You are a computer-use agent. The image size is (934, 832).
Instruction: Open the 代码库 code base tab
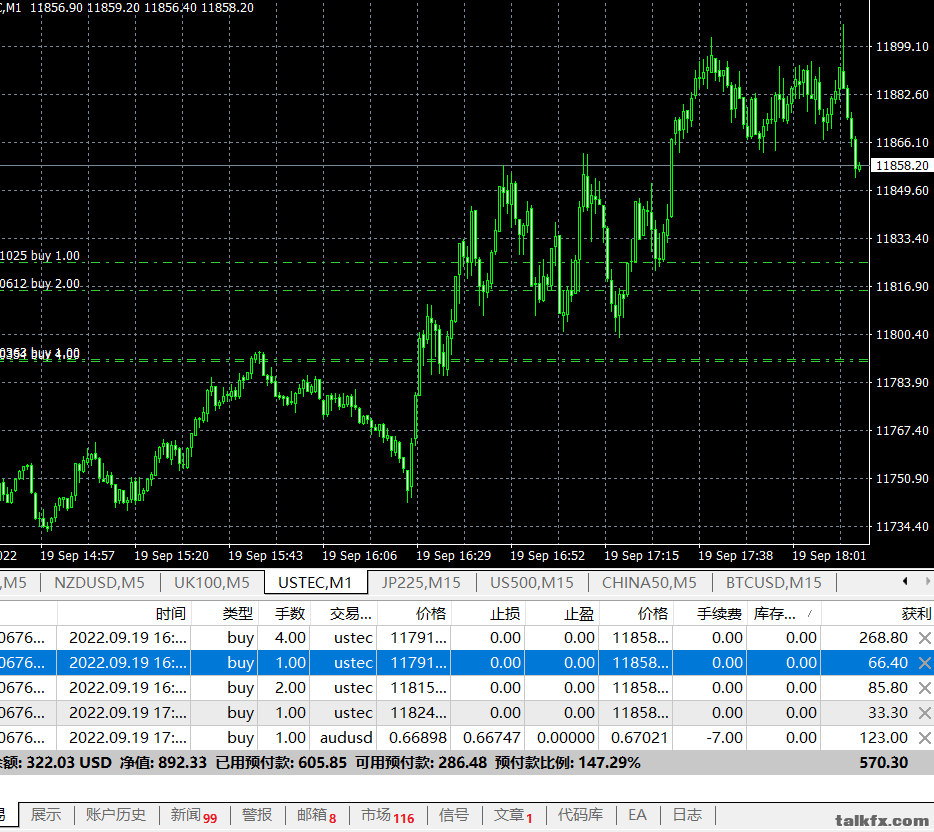click(x=580, y=815)
